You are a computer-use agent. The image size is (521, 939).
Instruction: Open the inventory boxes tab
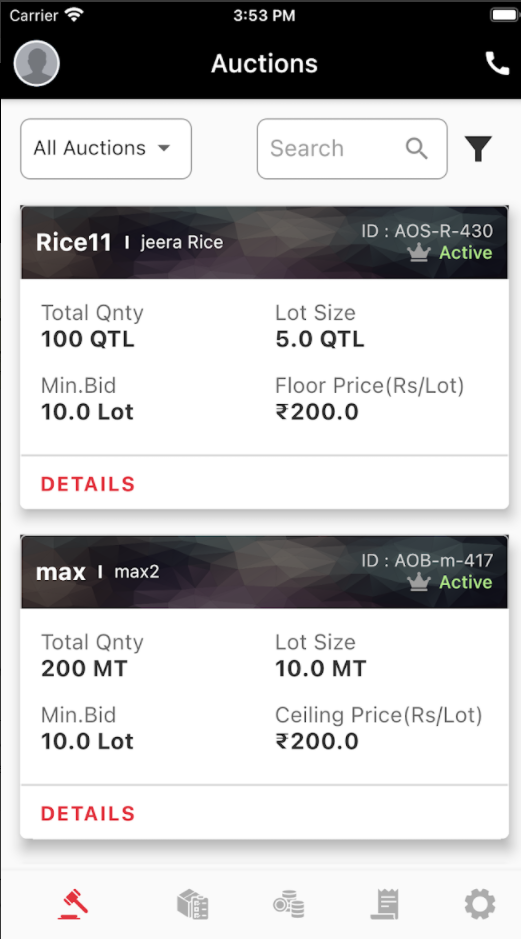point(193,904)
